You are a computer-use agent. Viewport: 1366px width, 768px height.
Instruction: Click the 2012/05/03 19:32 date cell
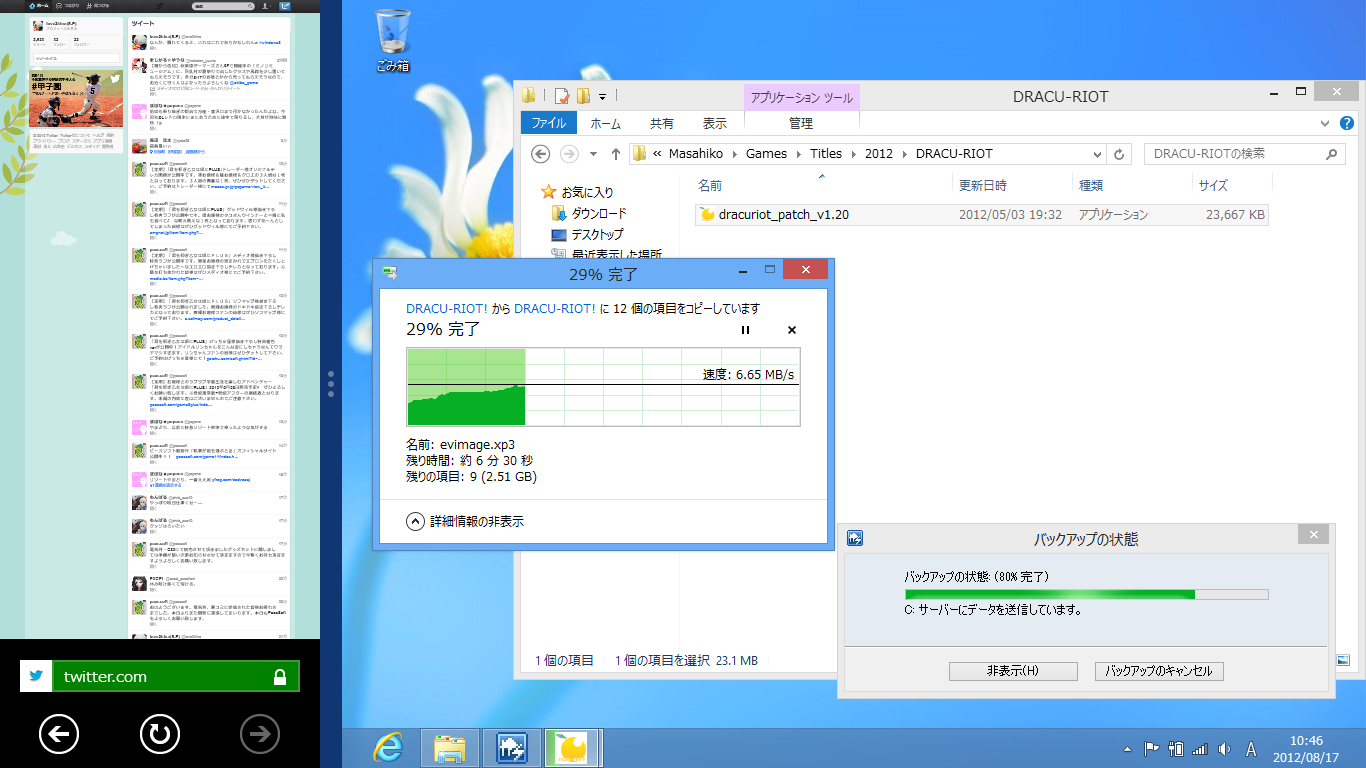click(1010, 215)
